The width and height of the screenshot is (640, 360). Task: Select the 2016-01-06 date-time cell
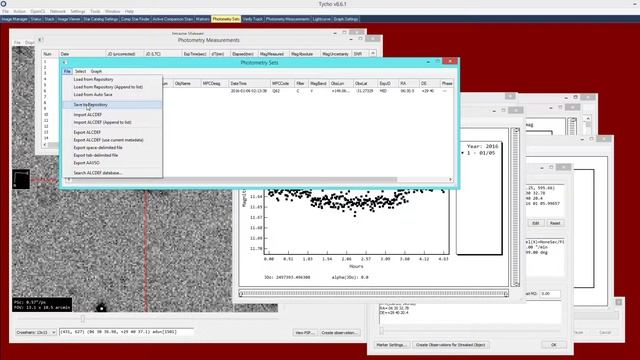click(249, 91)
